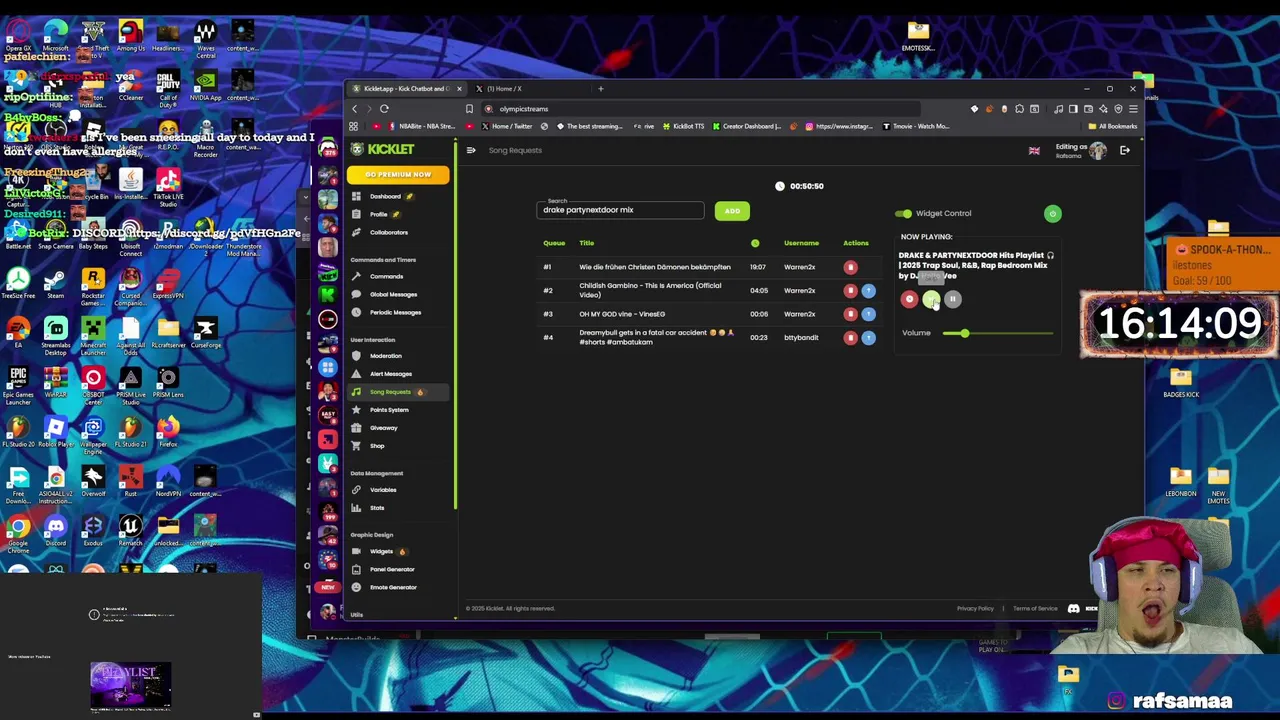Click the logout icon in header
1280x720 pixels.
tap(1125, 150)
